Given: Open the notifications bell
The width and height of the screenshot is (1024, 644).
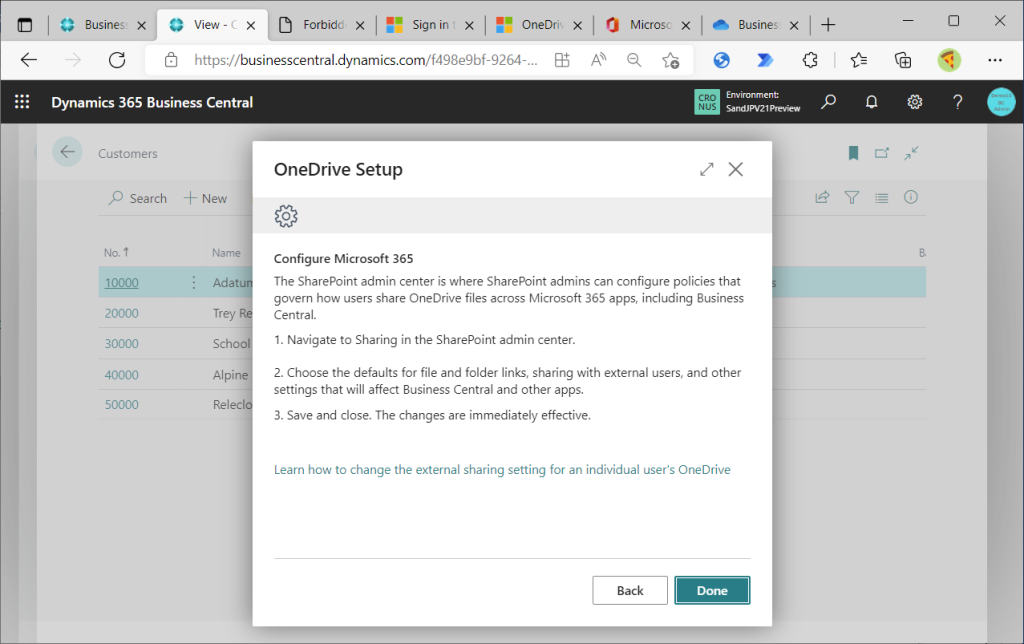Looking at the screenshot, I should click(871, 102).
